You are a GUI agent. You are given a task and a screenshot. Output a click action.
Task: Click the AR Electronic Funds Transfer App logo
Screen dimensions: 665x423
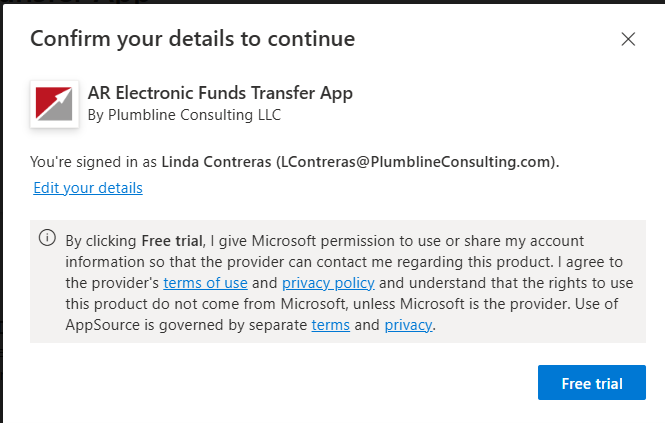point(54,104)
